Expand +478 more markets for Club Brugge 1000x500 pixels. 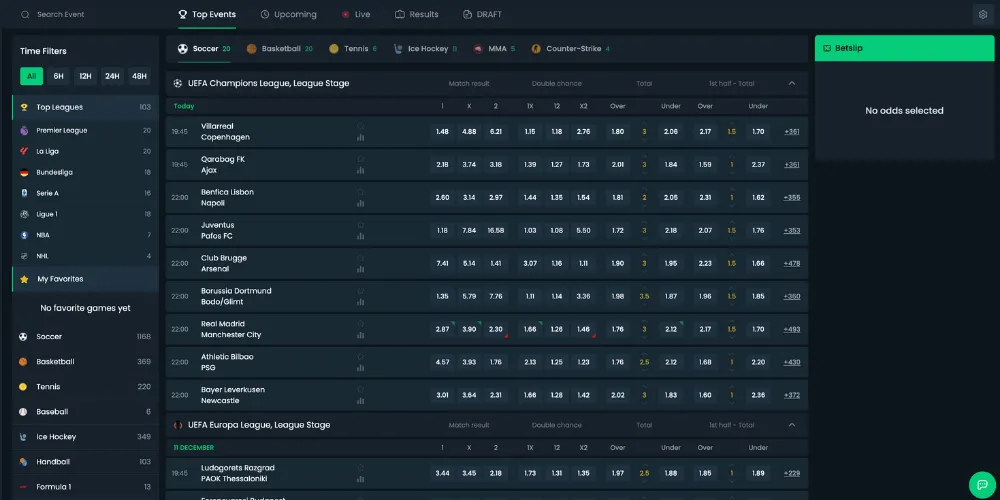(x=791, y=263)
